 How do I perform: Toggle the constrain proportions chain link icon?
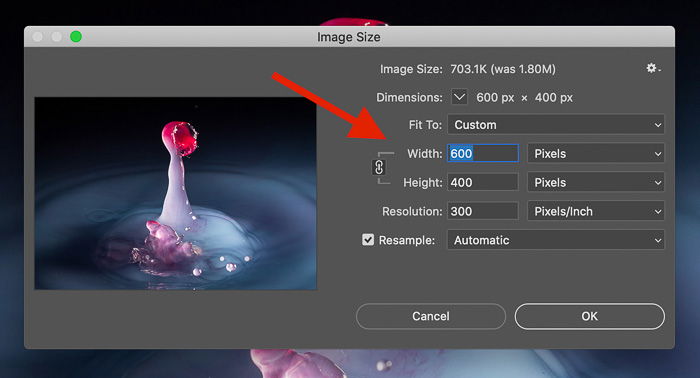[x=379, y=168]
